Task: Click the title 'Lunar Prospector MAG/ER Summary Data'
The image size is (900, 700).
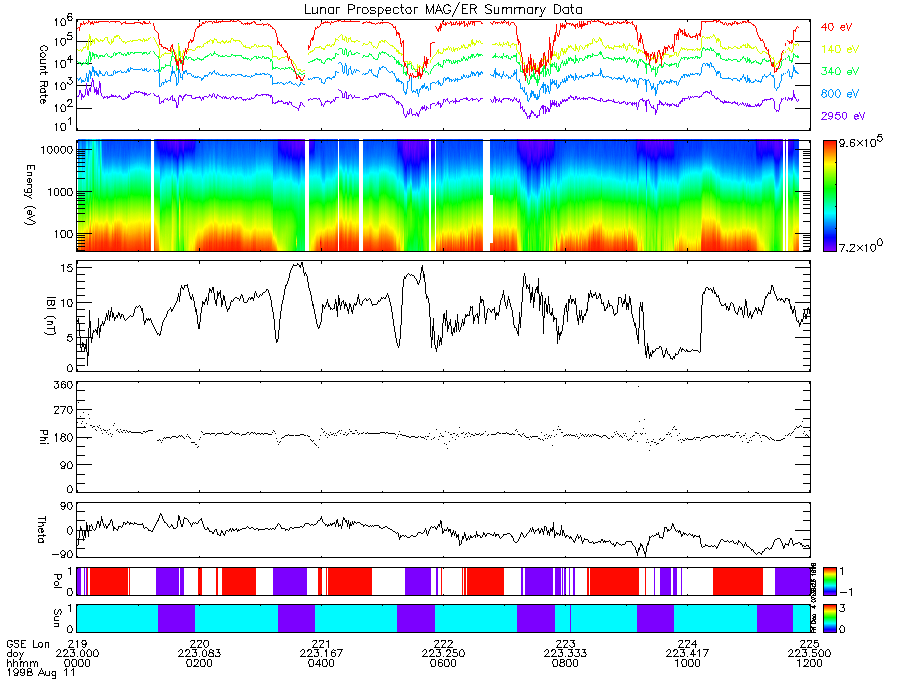Action: (443, 10)
